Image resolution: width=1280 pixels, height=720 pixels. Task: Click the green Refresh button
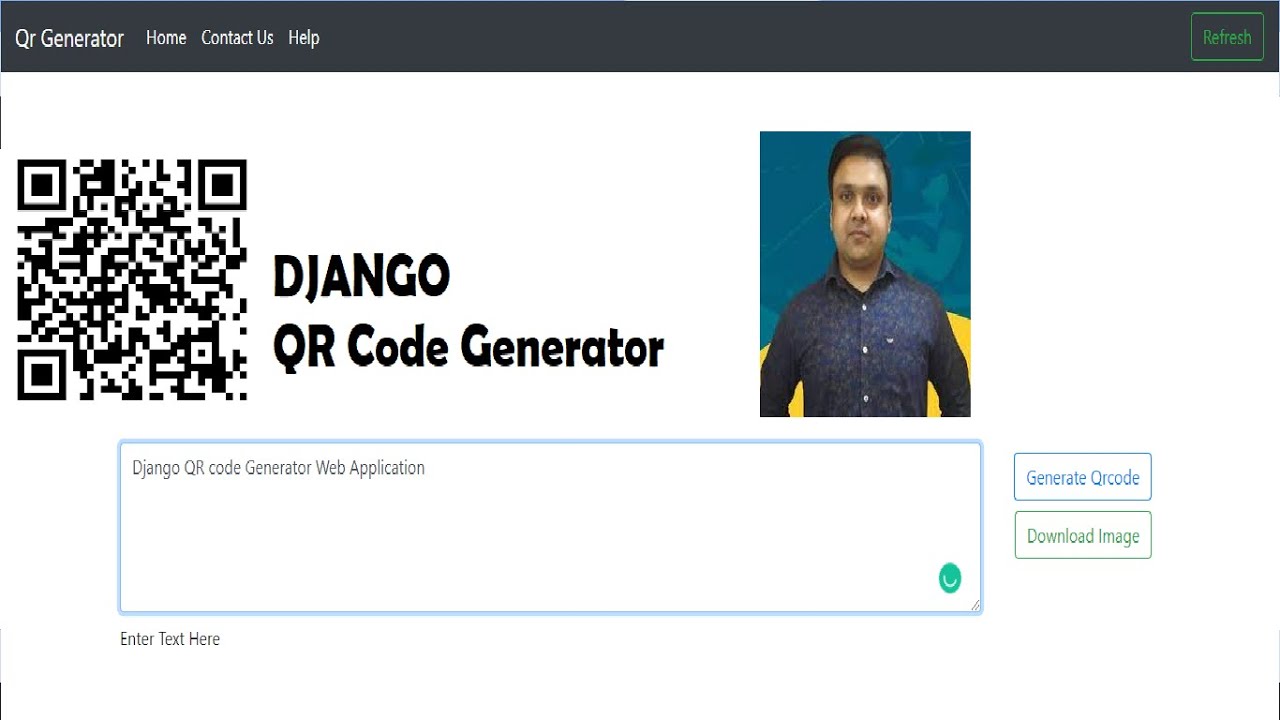1227,37
